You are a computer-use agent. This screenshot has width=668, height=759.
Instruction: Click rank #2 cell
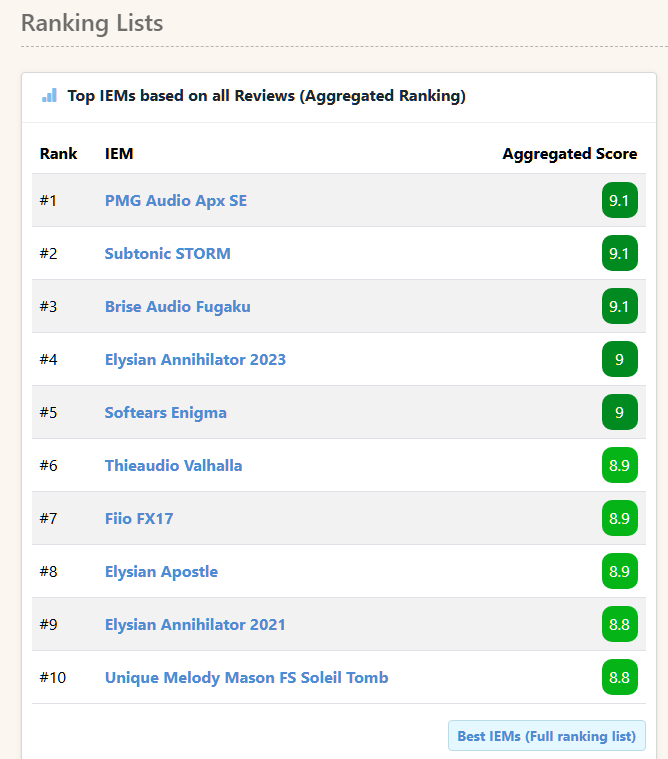click(x=48, y=254)
